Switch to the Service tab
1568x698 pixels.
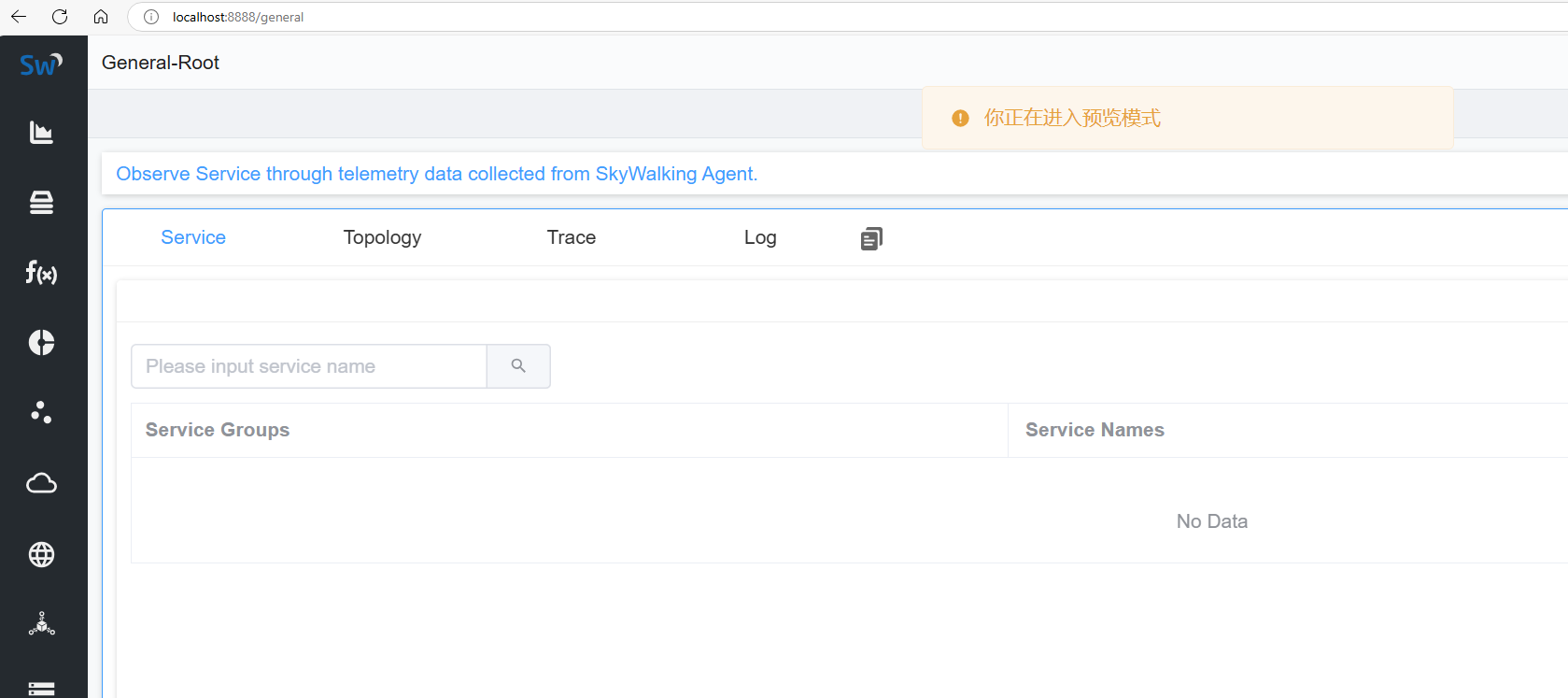(193, 237)
